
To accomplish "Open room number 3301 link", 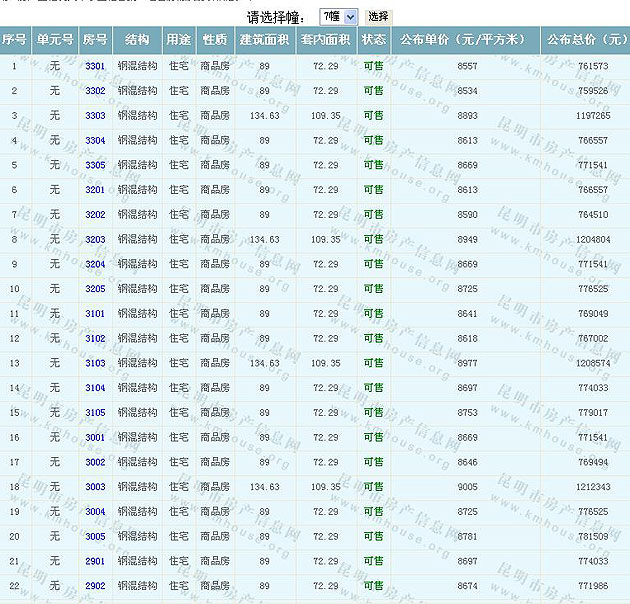I will [x=95, y=66].
